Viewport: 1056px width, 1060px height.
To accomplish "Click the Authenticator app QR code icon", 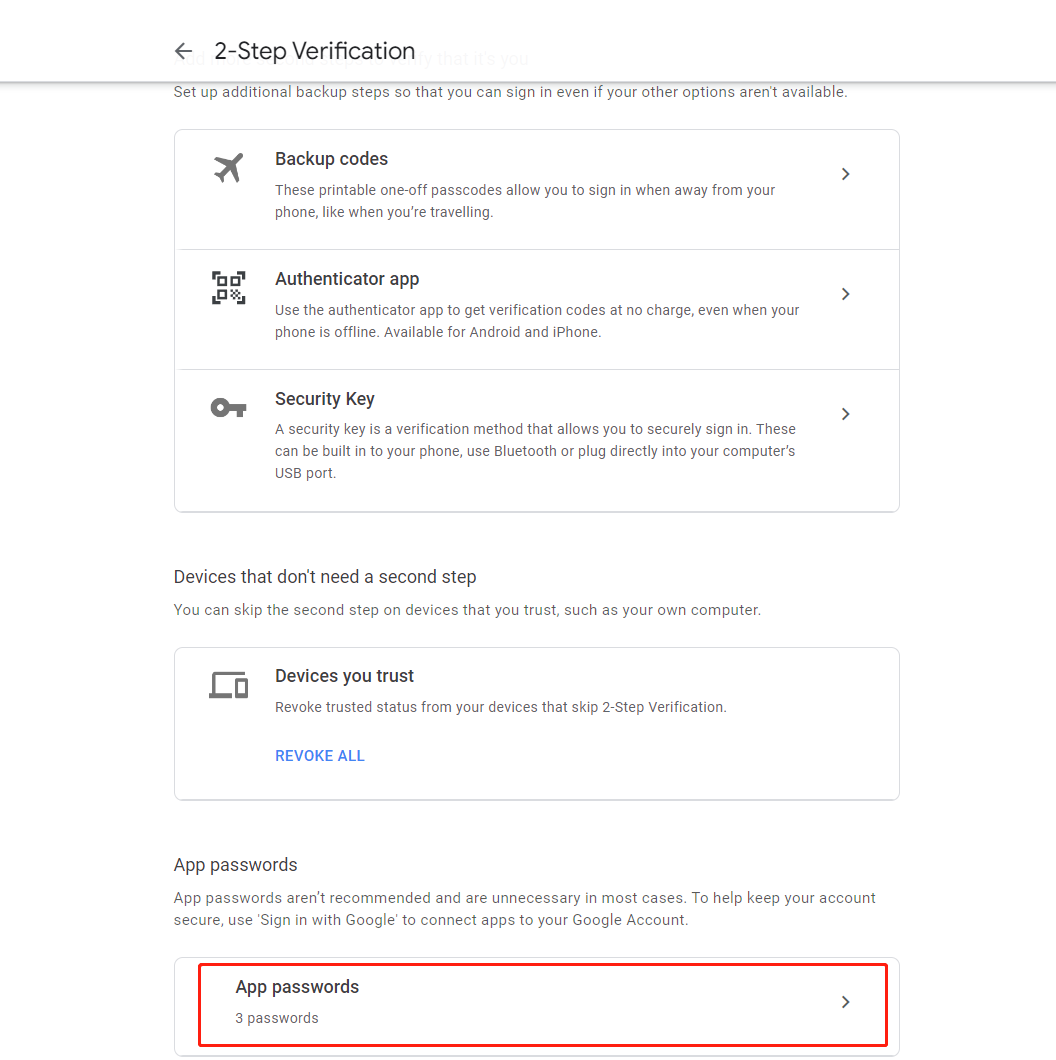I will pyautogui.click(x=229, y=288).
